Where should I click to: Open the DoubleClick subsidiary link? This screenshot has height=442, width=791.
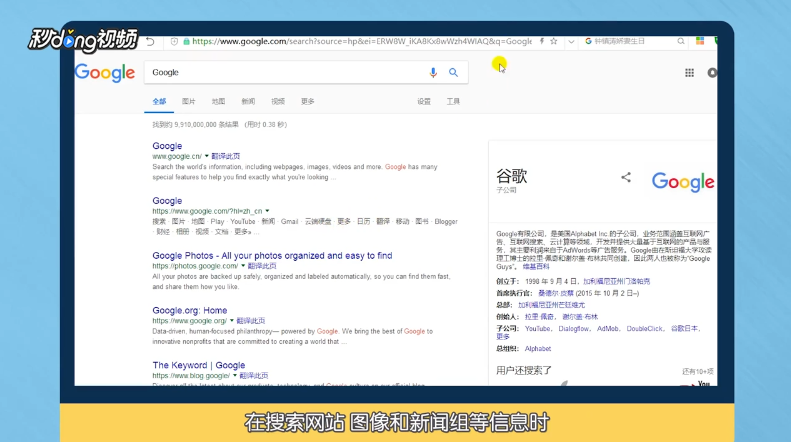(645, 328)
